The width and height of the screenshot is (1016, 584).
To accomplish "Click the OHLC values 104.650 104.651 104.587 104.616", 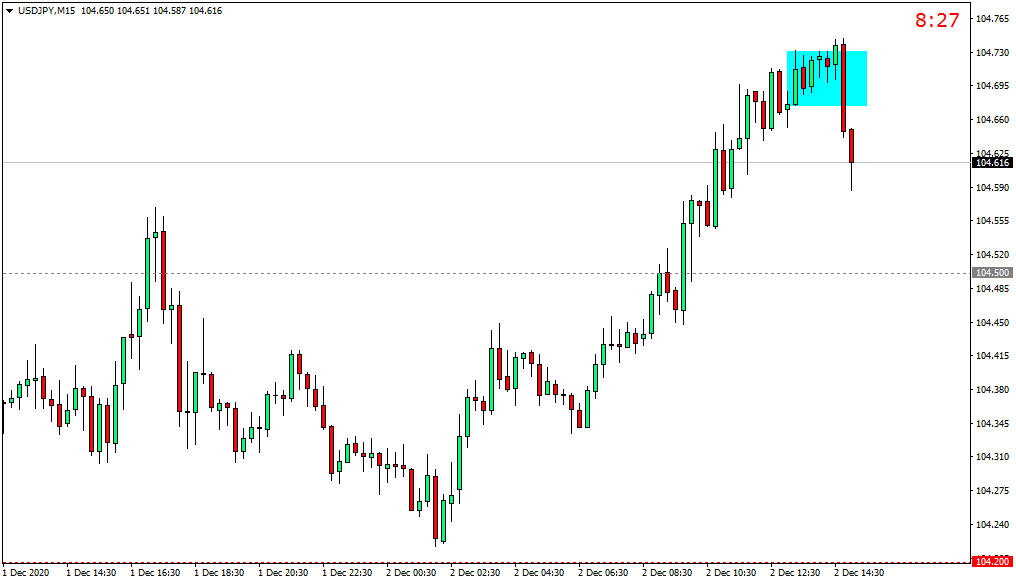I will (x=152, y=11).
